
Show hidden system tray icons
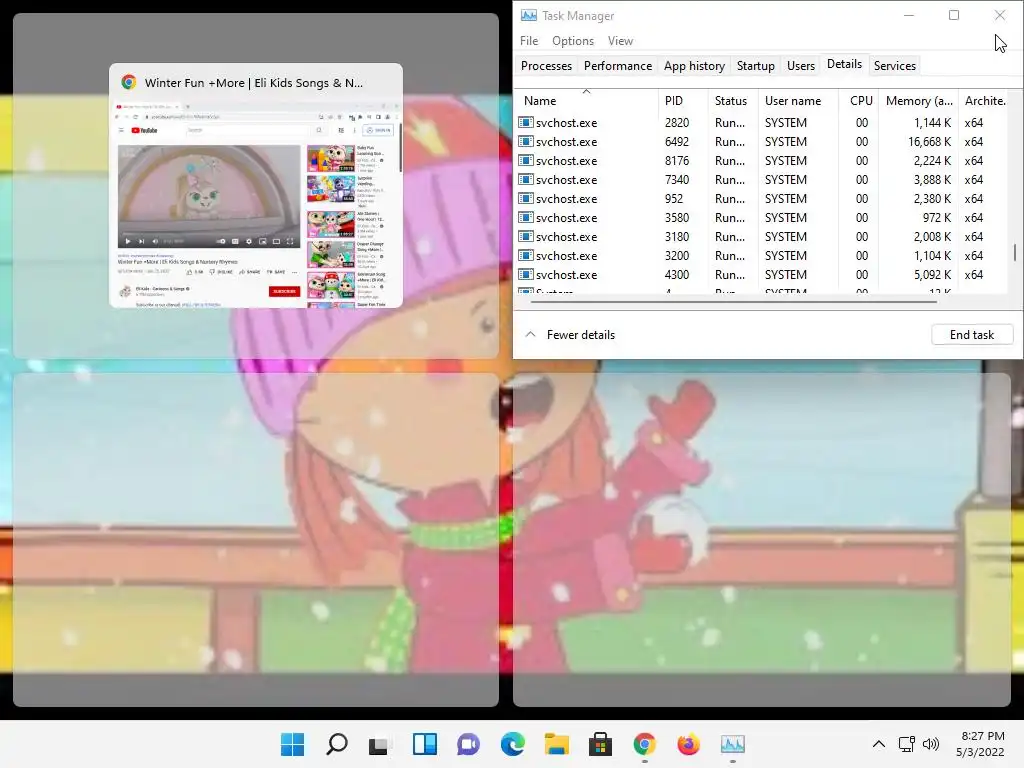point(879,744)
